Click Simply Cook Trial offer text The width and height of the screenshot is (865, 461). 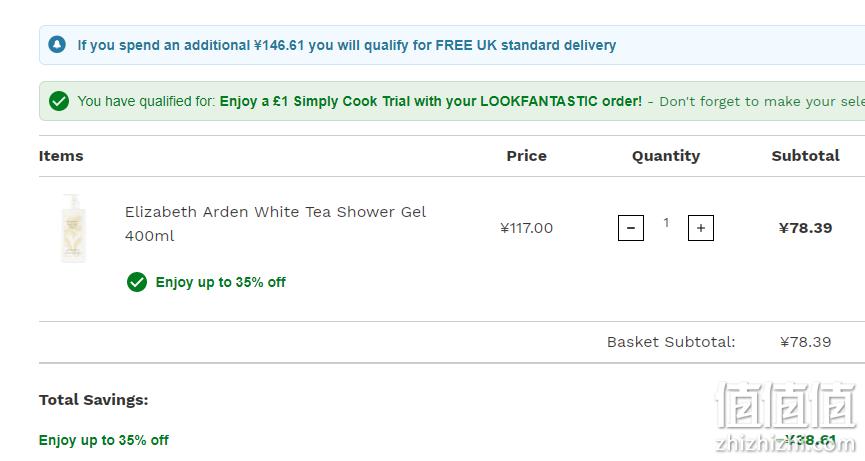pyautogui.click(x=431, y=101)
